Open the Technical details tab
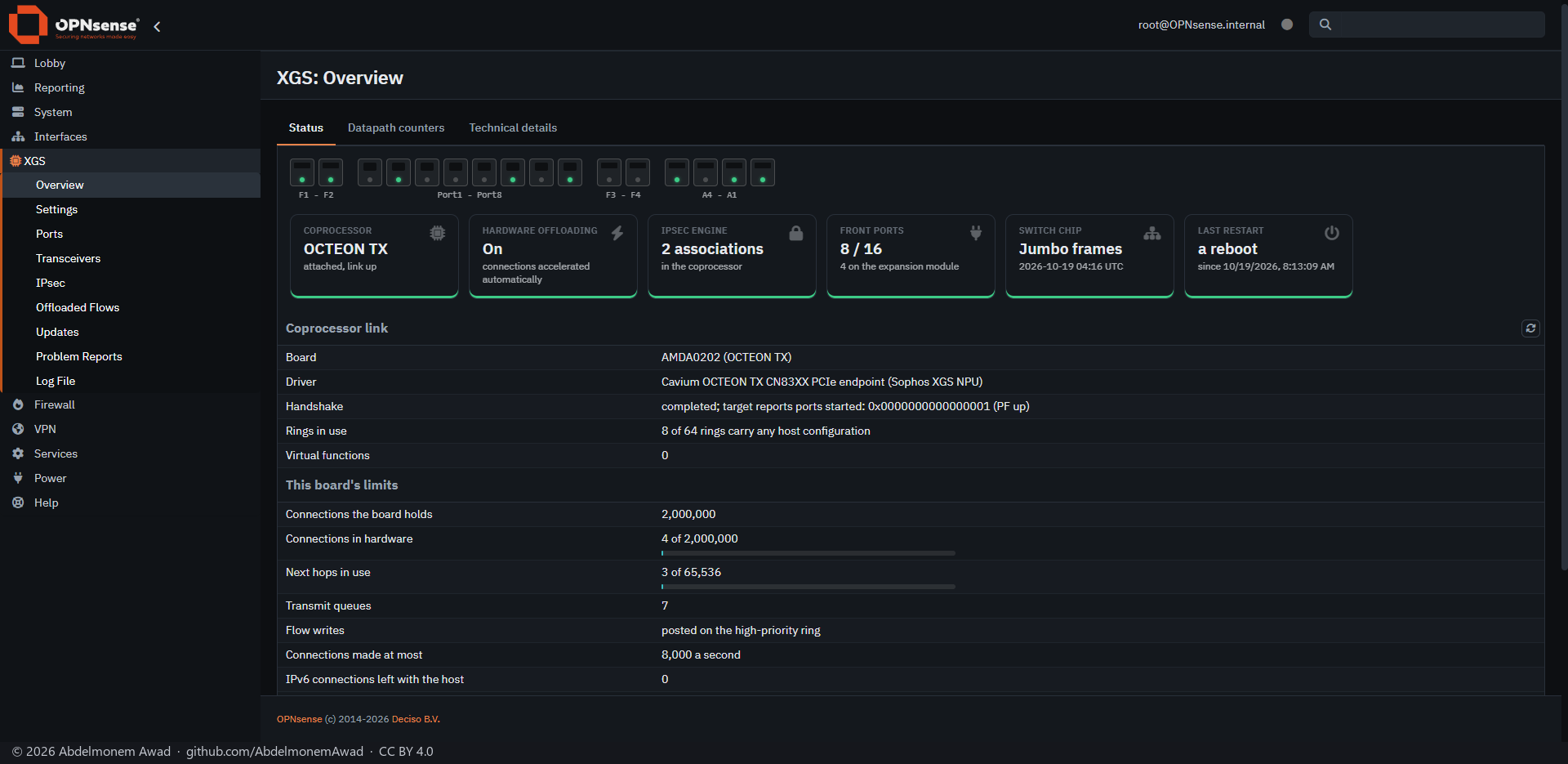 coord(513,127)
